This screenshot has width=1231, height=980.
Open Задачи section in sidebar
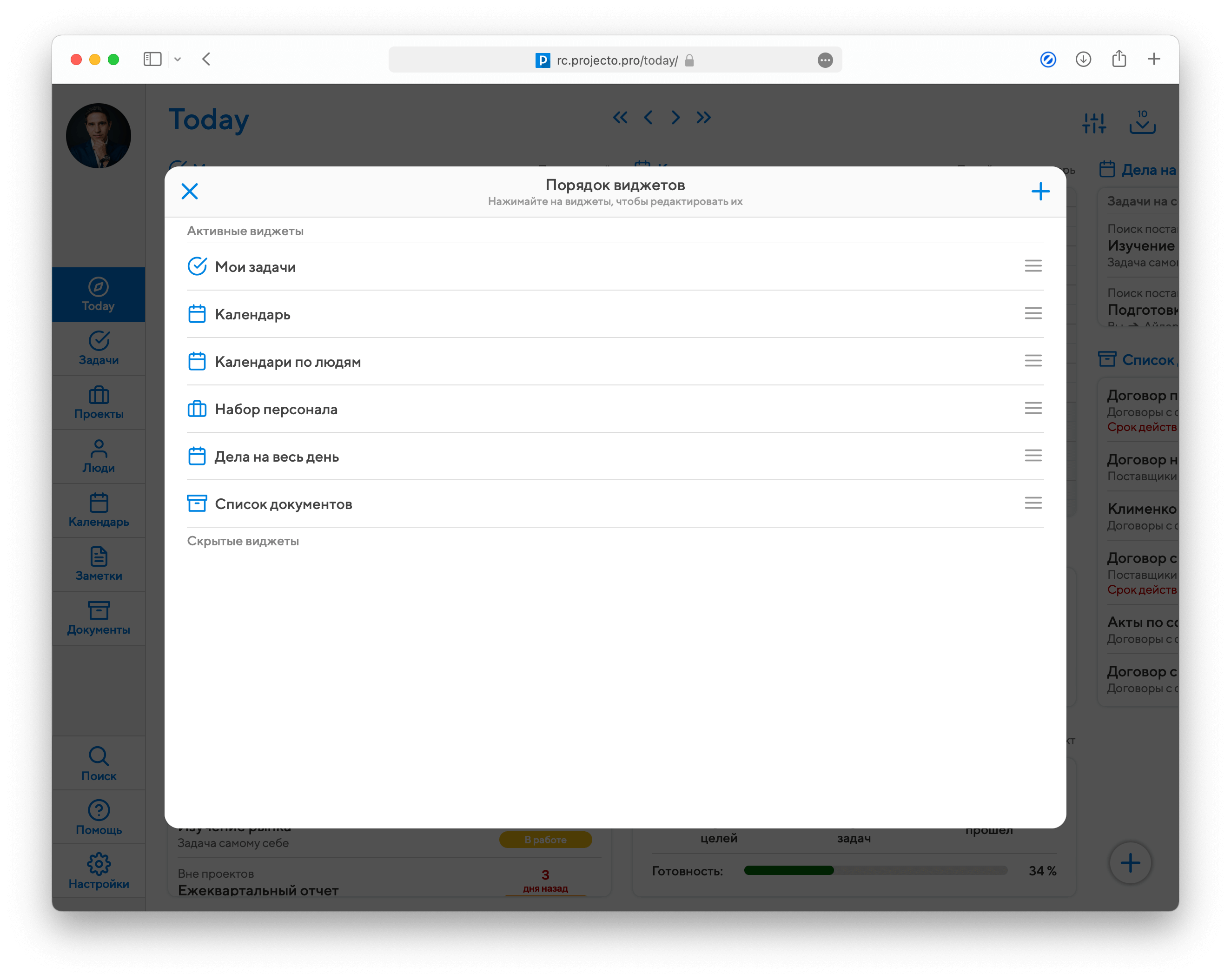coord(99,348)
